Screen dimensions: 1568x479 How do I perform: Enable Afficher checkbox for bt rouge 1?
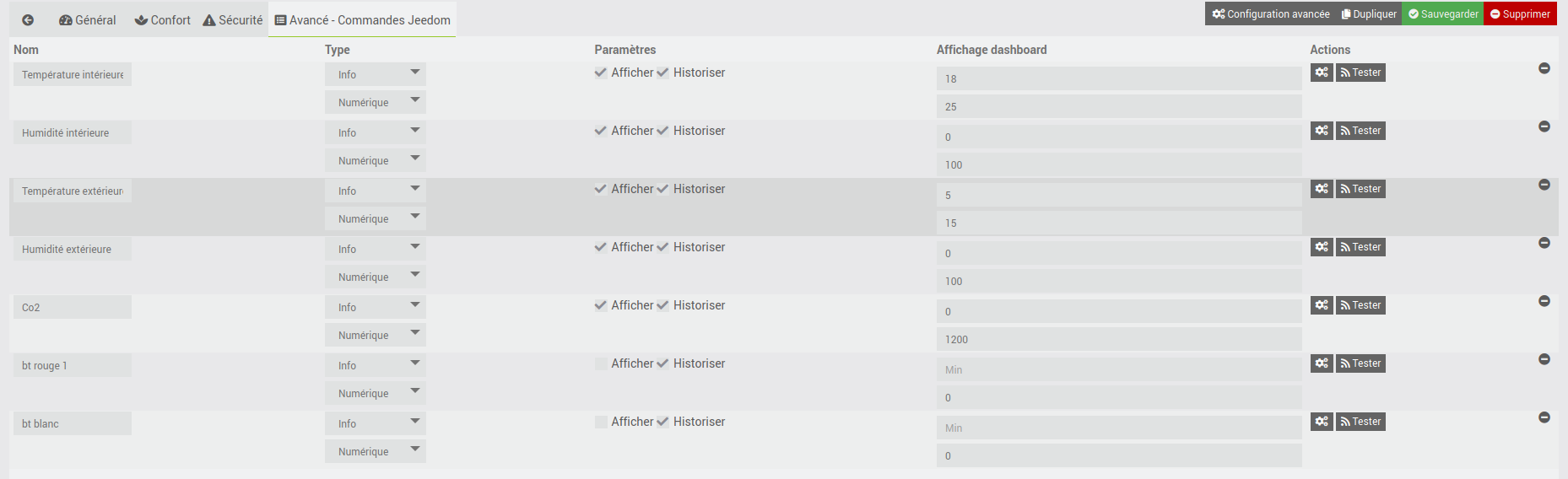pos(601,363)
